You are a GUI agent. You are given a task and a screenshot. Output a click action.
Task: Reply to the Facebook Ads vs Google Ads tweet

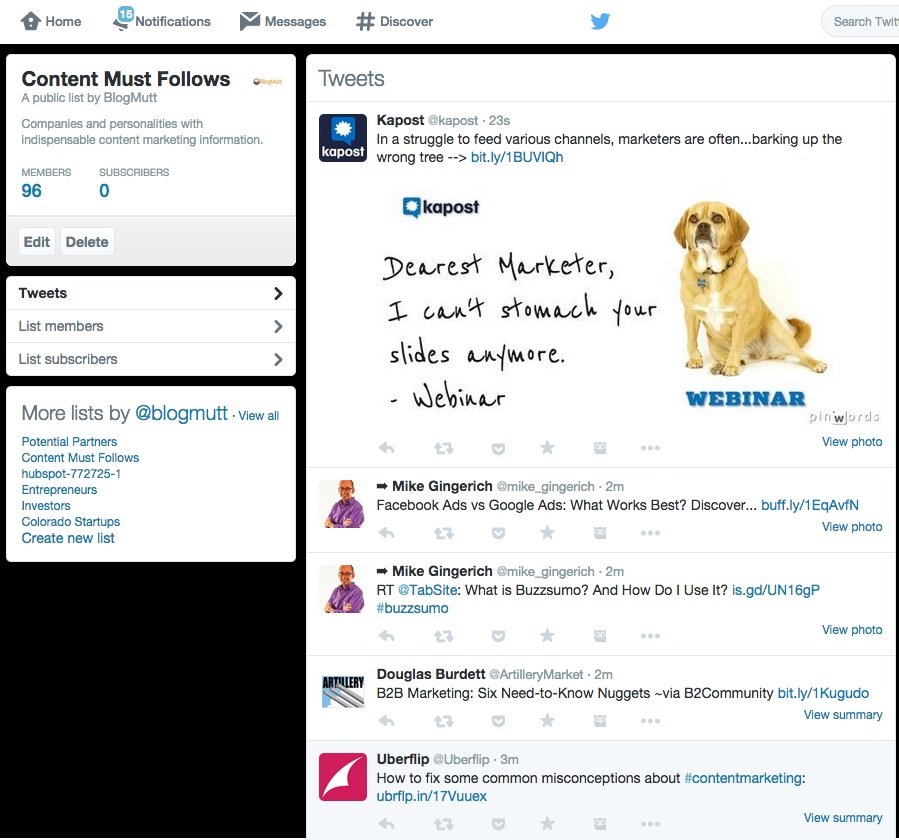(386, 533)
